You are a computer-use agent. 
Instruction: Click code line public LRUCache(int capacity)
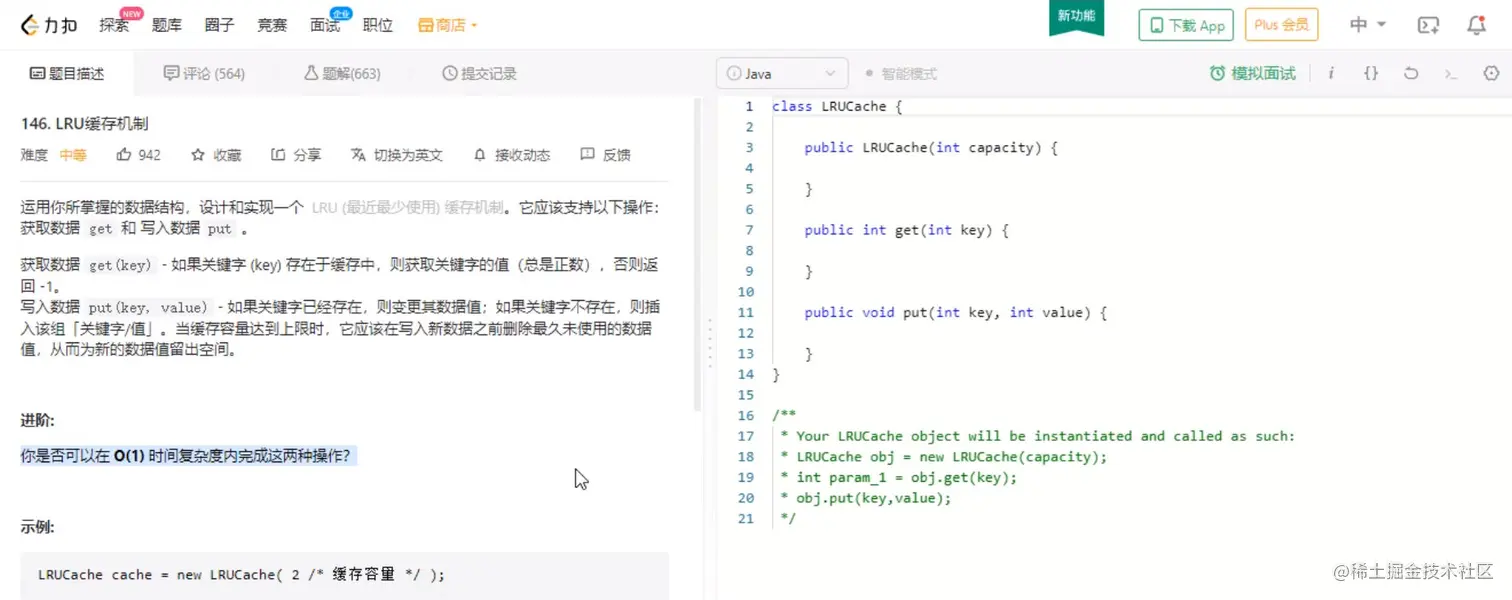[x=931, y=147]
